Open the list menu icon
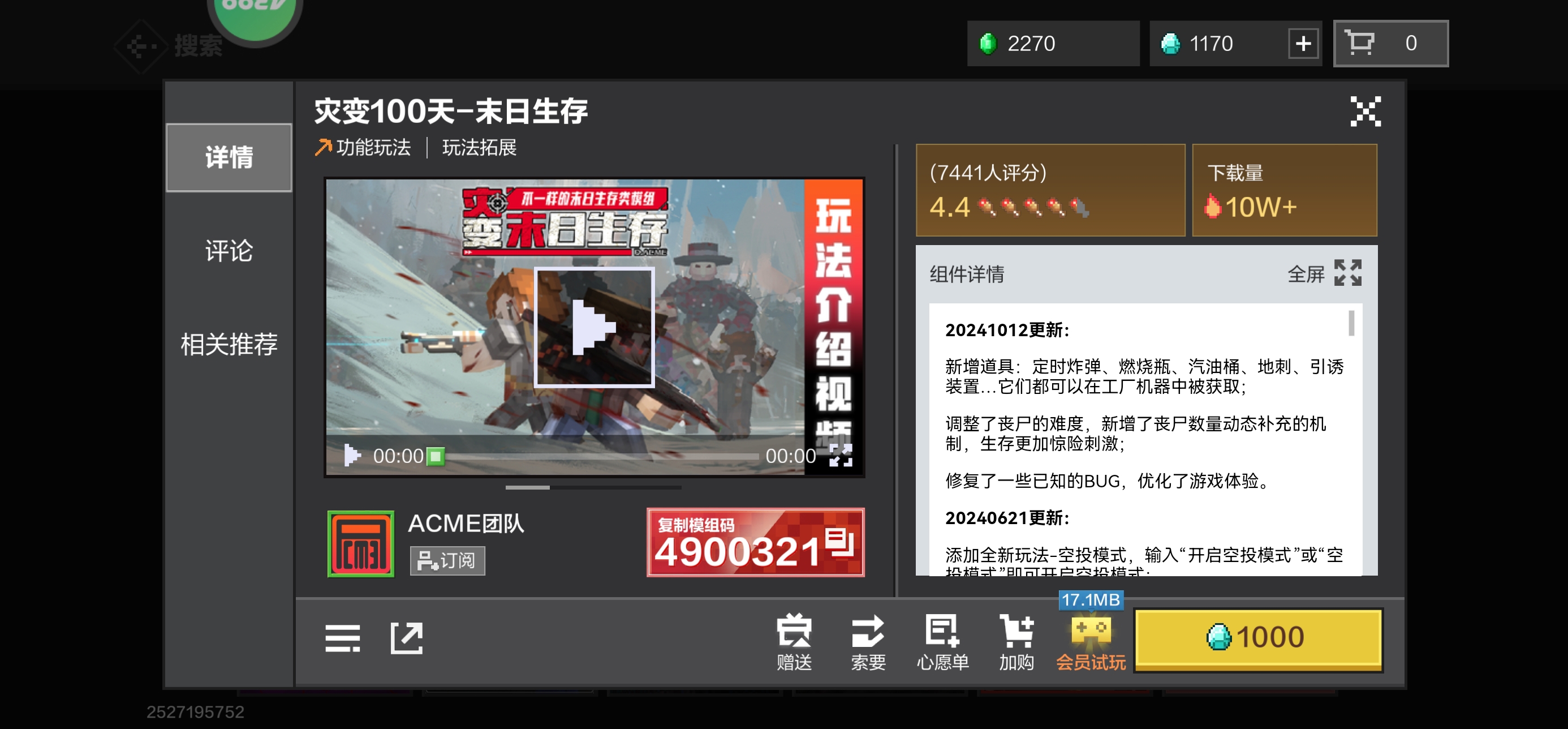The image size is (1568, 729). click(x=343, y=638)
